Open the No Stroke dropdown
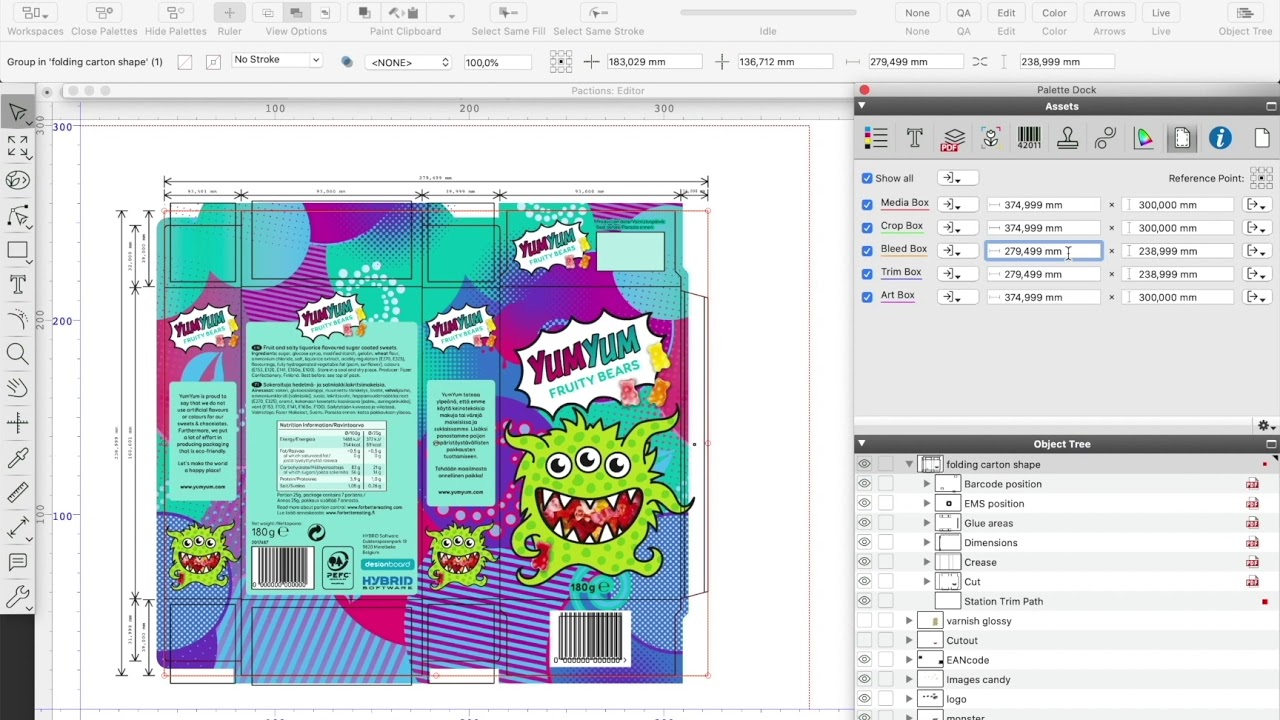The height and width of the screenshot is (720, 1280). click(277, 60)
